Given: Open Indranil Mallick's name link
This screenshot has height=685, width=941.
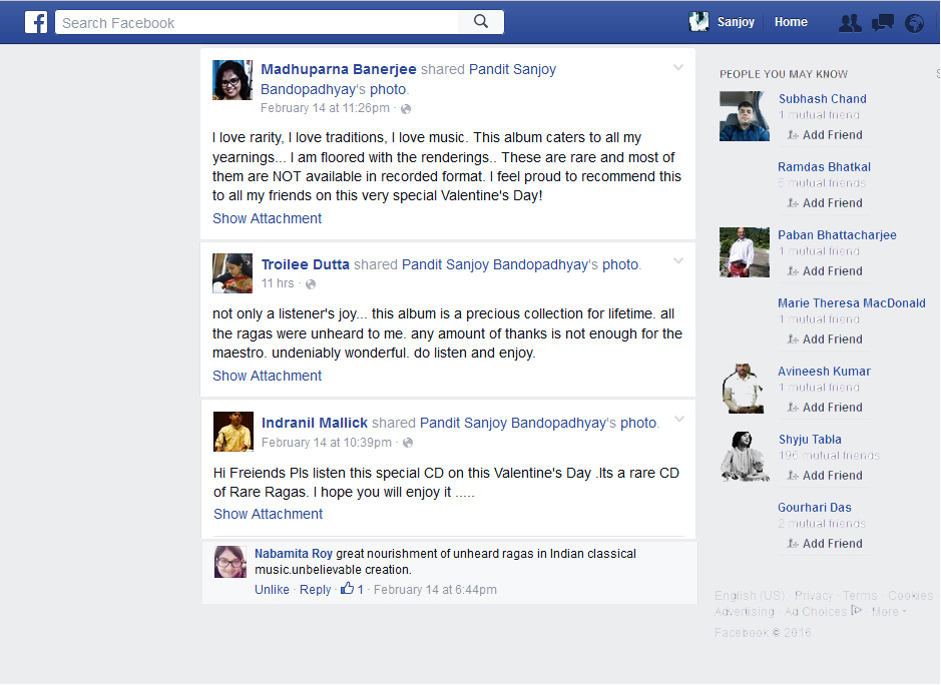Looking at the screenshot, I should pyautogui.click(x=314, y=423).
